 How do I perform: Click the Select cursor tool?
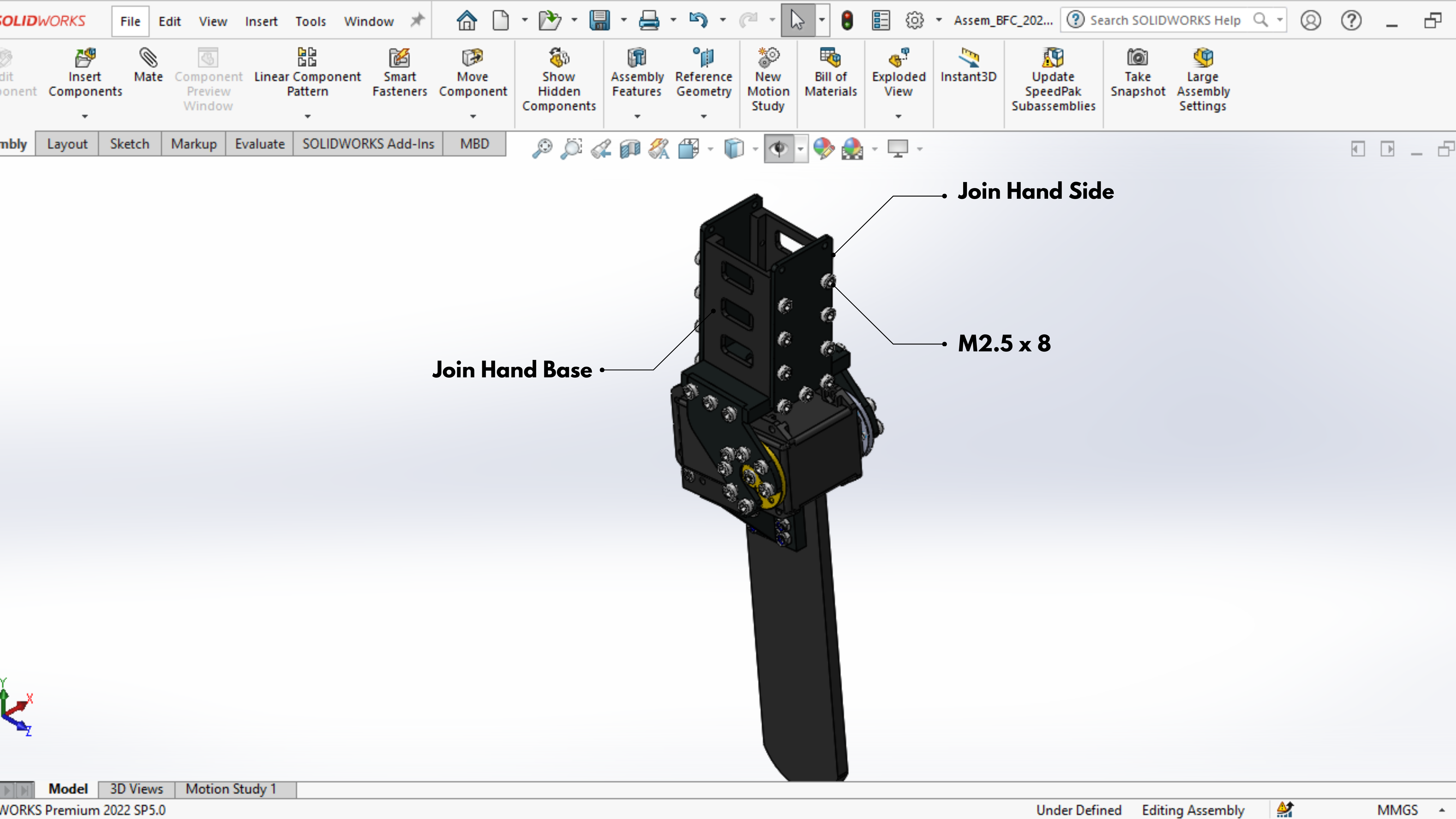[x=797, y=21]
